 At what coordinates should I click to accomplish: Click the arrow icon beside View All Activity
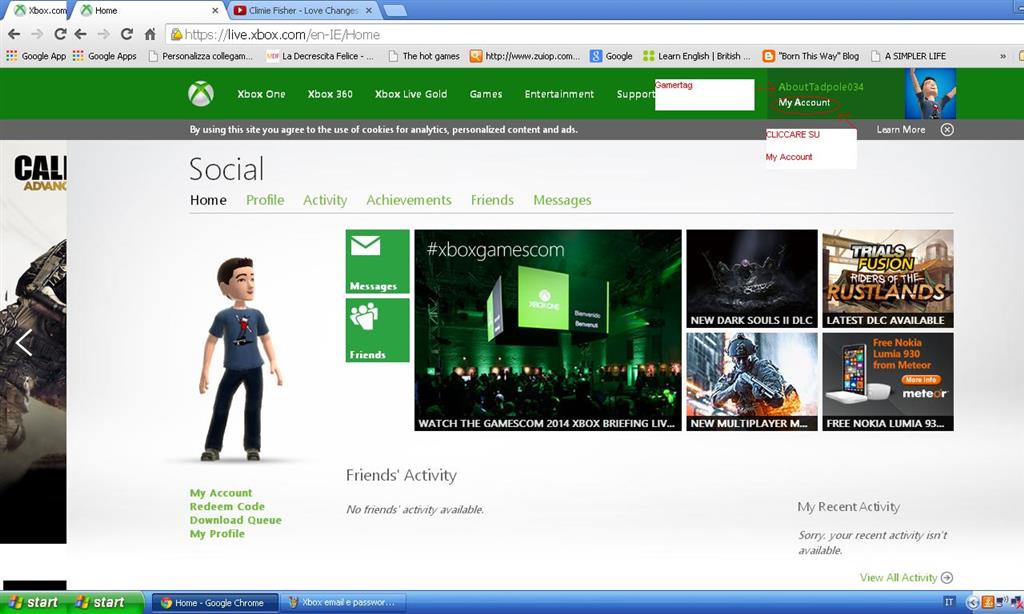pos(947,577)
